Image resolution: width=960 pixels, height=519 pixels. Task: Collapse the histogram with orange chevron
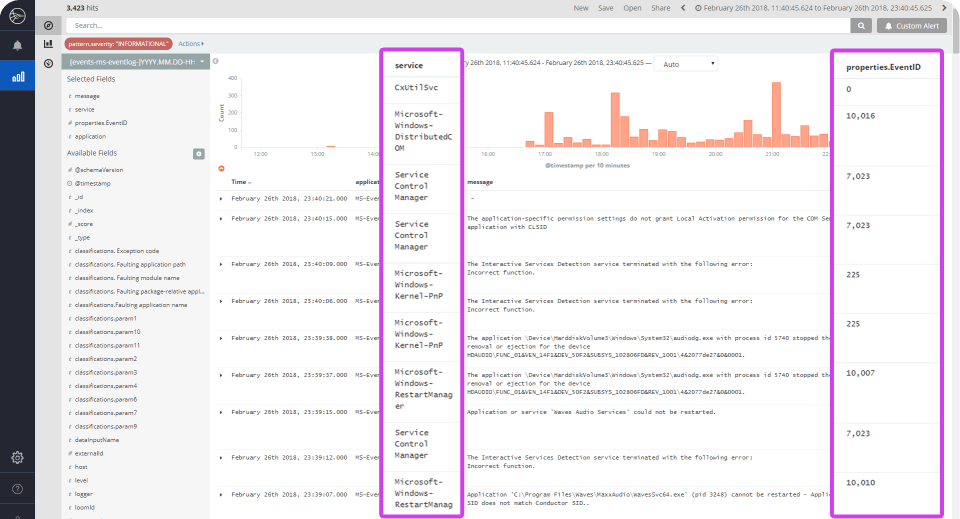(221, 168)
